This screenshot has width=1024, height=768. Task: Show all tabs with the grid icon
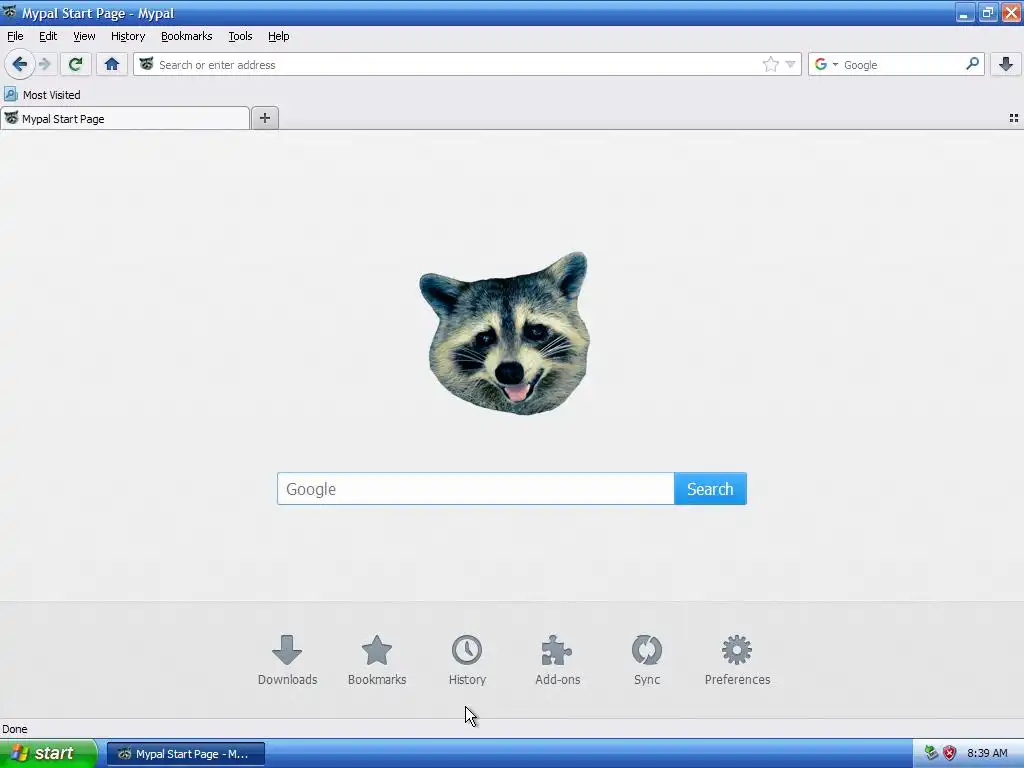click(x=1014, y=118)
